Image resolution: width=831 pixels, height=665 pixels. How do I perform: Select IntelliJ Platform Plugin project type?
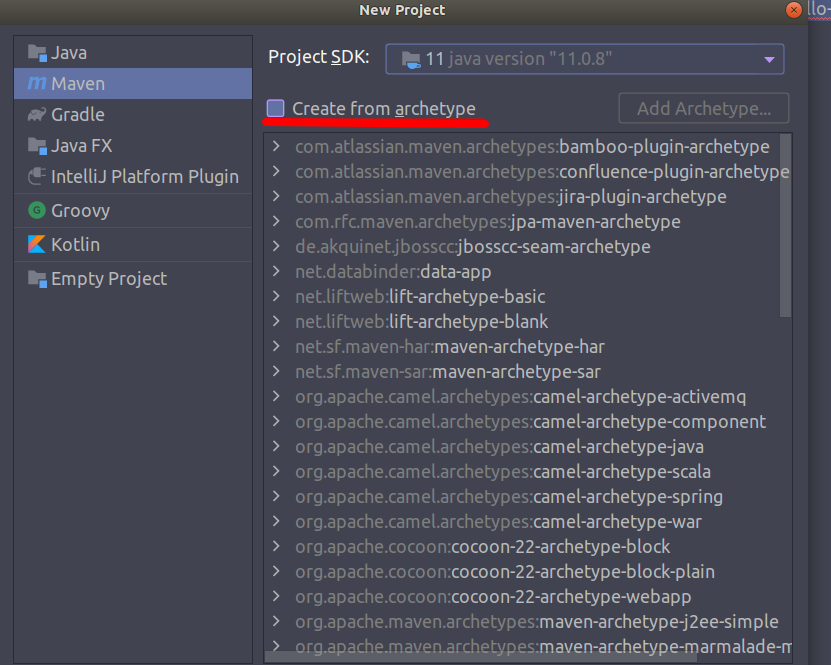point(133,176)
